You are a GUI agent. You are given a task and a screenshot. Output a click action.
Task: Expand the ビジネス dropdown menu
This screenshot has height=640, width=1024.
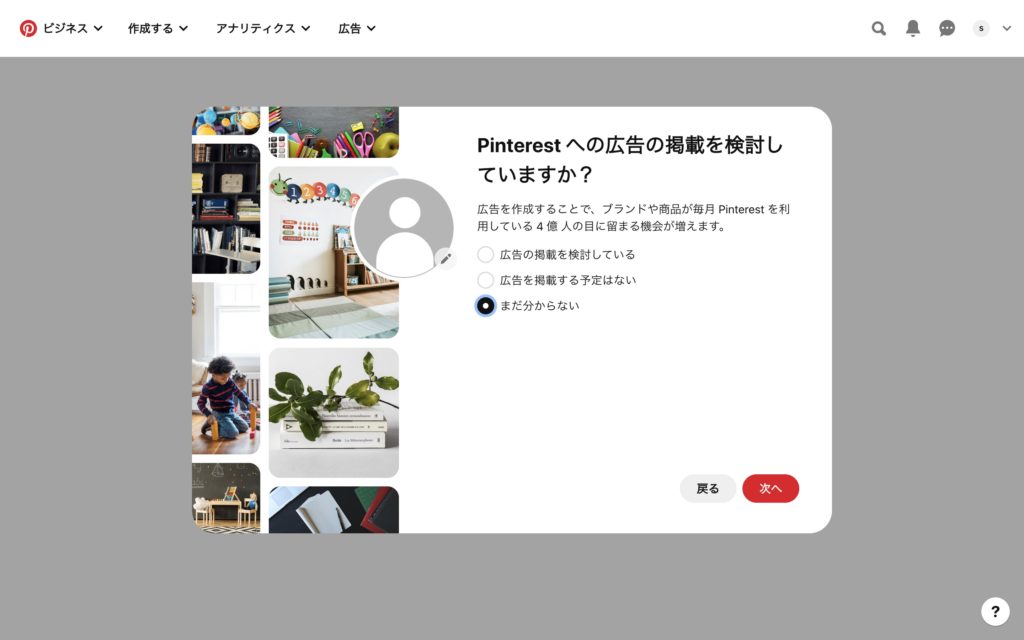(x=72, y=28)
